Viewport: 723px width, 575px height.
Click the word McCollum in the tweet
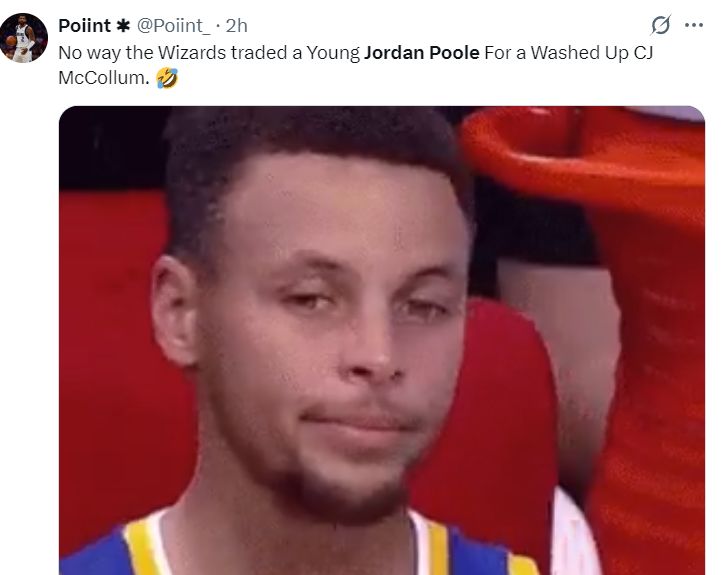pyautogui.click(x=104, y=78)
